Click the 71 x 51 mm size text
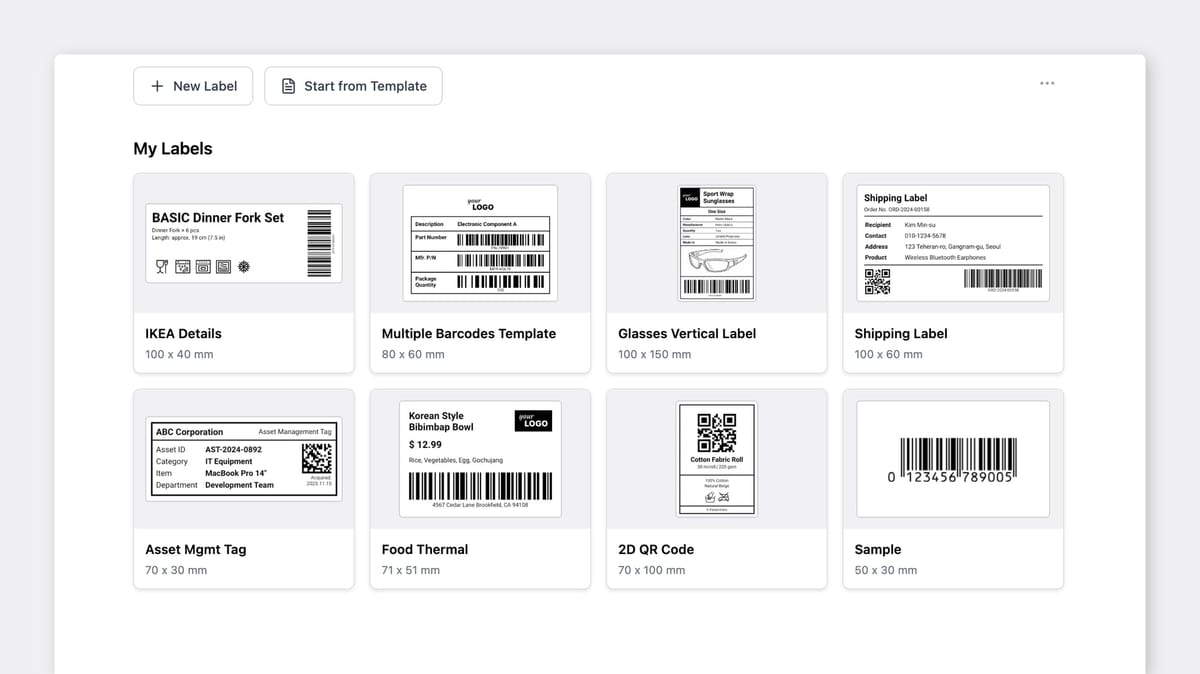Screen dimensions: 1200x674 [411, 570]
